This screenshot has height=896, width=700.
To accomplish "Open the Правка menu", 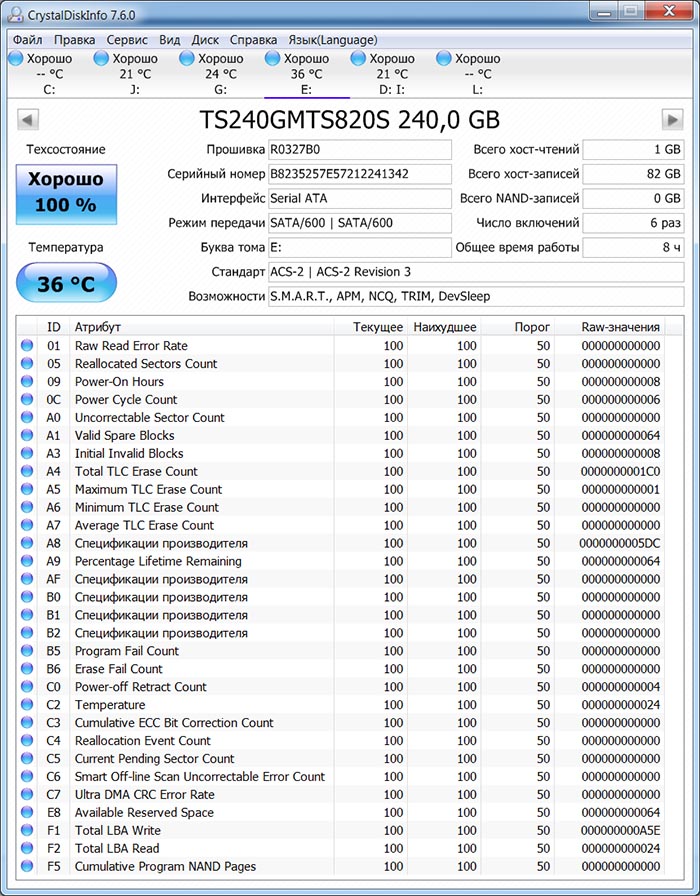I will (x=74, y=40).
